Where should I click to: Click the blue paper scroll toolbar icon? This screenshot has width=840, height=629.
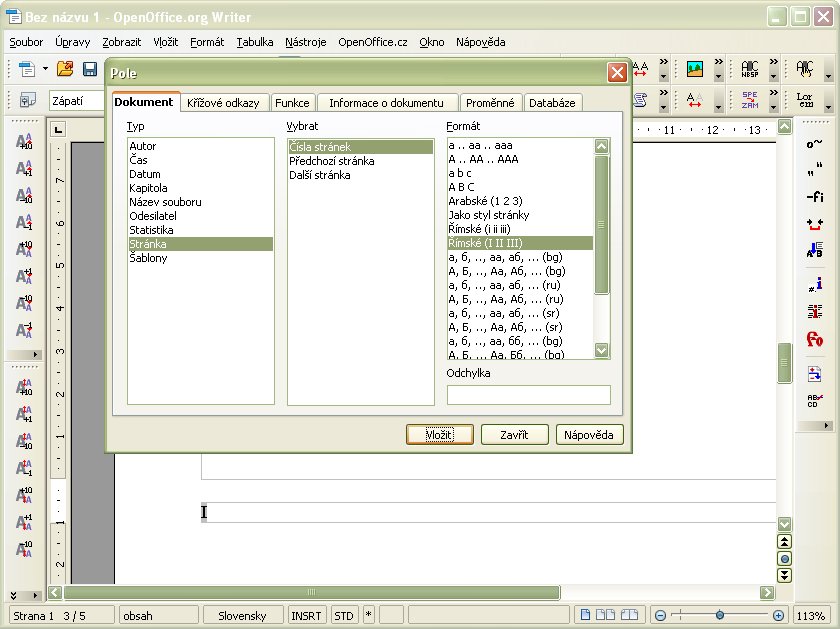click(640, 100)
